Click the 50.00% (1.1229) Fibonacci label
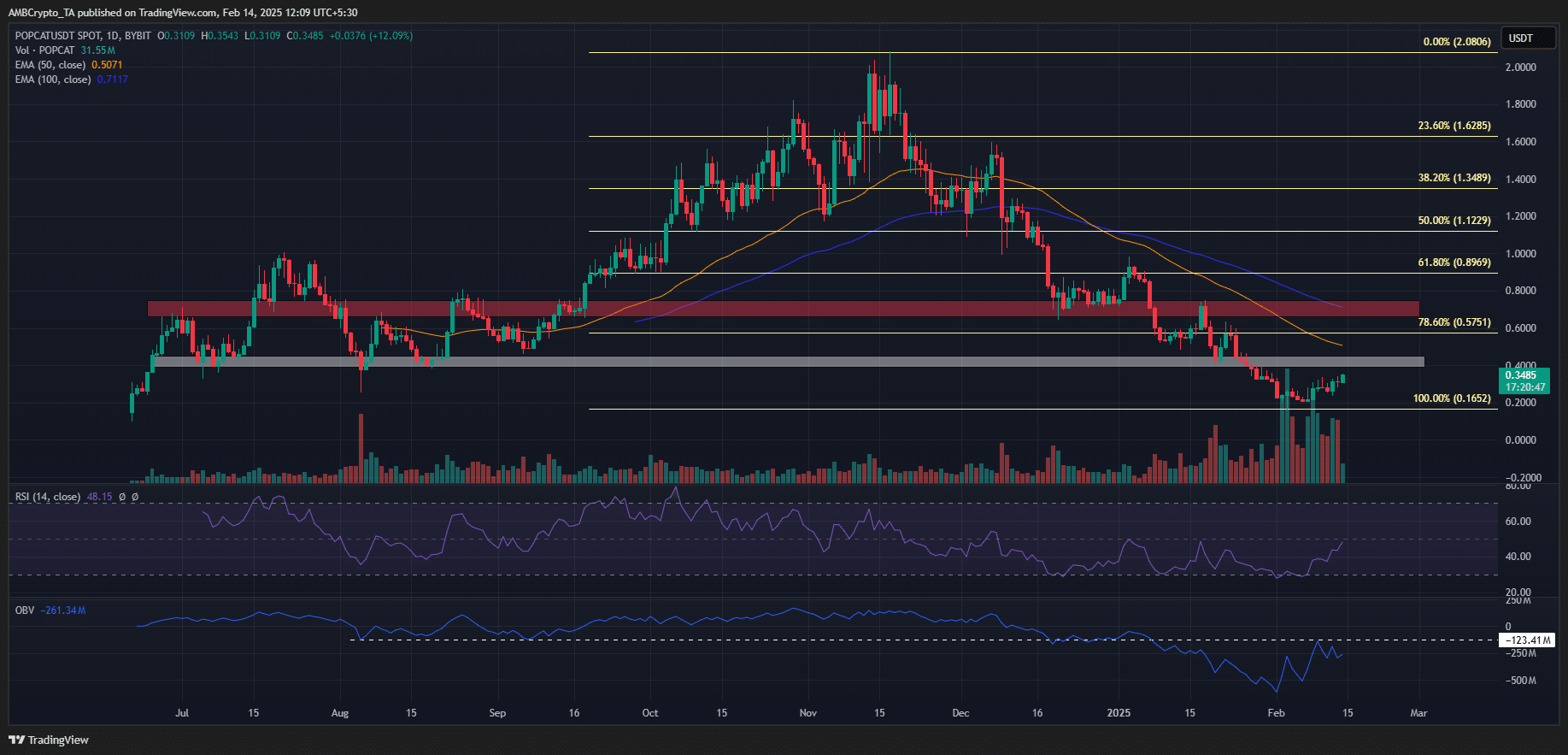This screenshot has width=1568, height=755. point(1453,221)
